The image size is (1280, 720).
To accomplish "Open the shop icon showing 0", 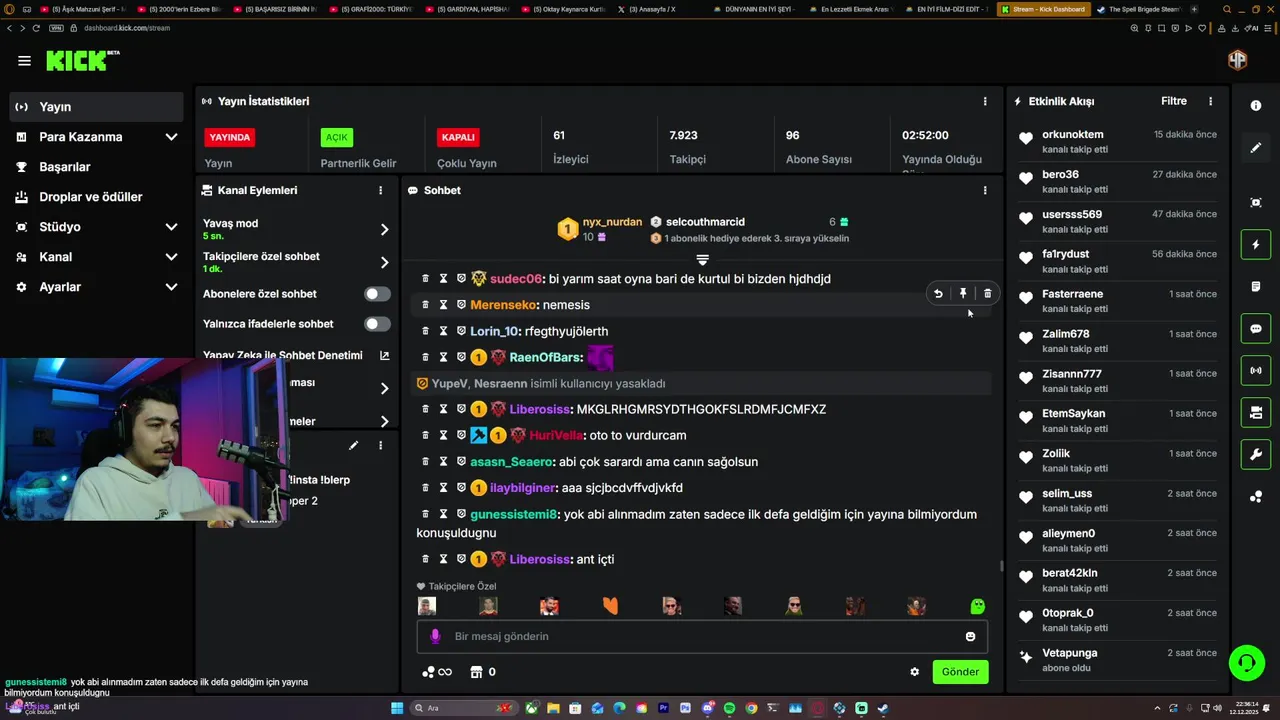I will (483, 672).
